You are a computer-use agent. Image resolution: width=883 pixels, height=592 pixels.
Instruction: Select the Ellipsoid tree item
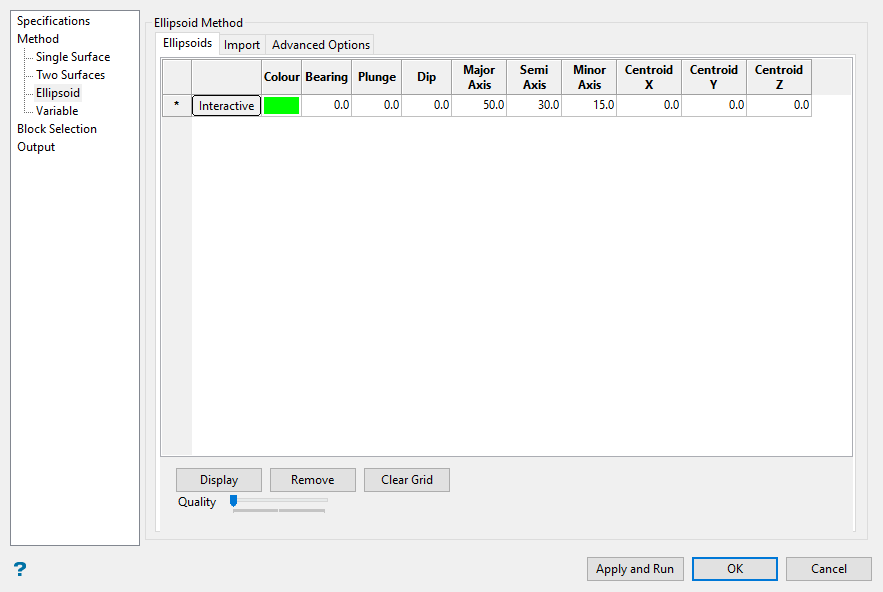pos(58,93)
